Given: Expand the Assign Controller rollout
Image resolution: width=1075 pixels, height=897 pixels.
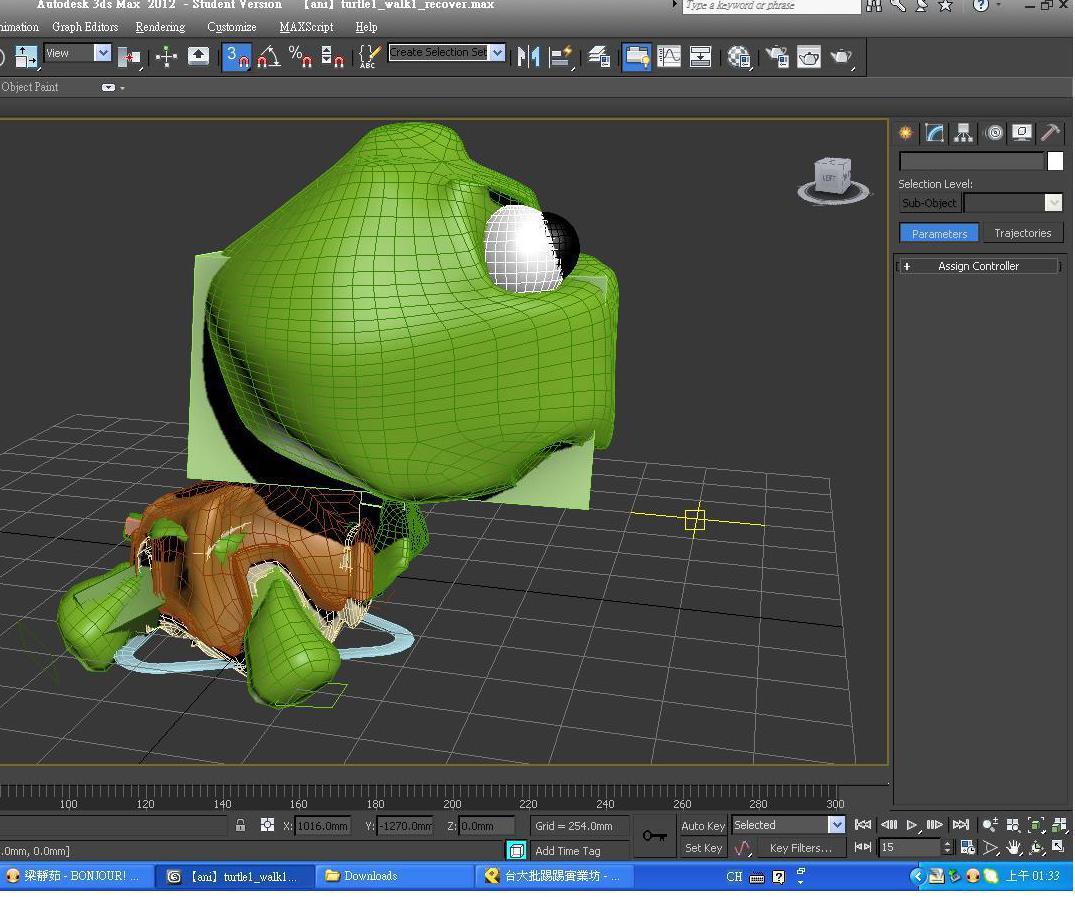Looking at the screenshot, I should tap(978, 266).
